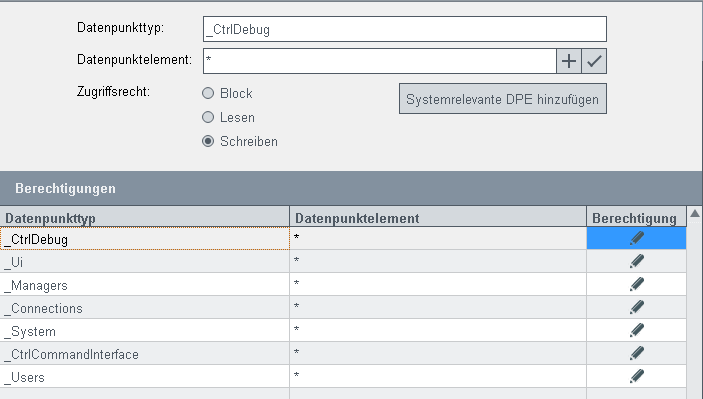This screenshot has height=399, width=703.
Task: Click the Systemrelevante DPE hinzufügen button
Action: [503, 99]
